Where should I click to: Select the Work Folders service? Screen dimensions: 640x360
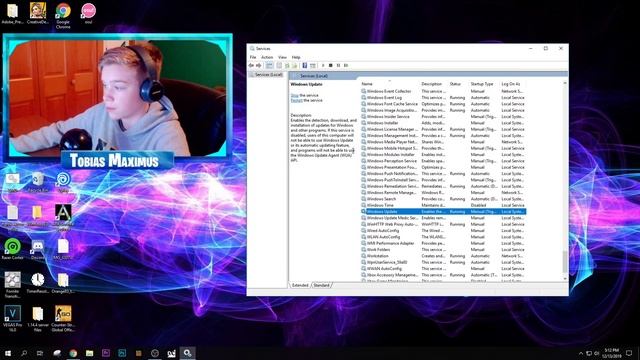coord(443,249)
